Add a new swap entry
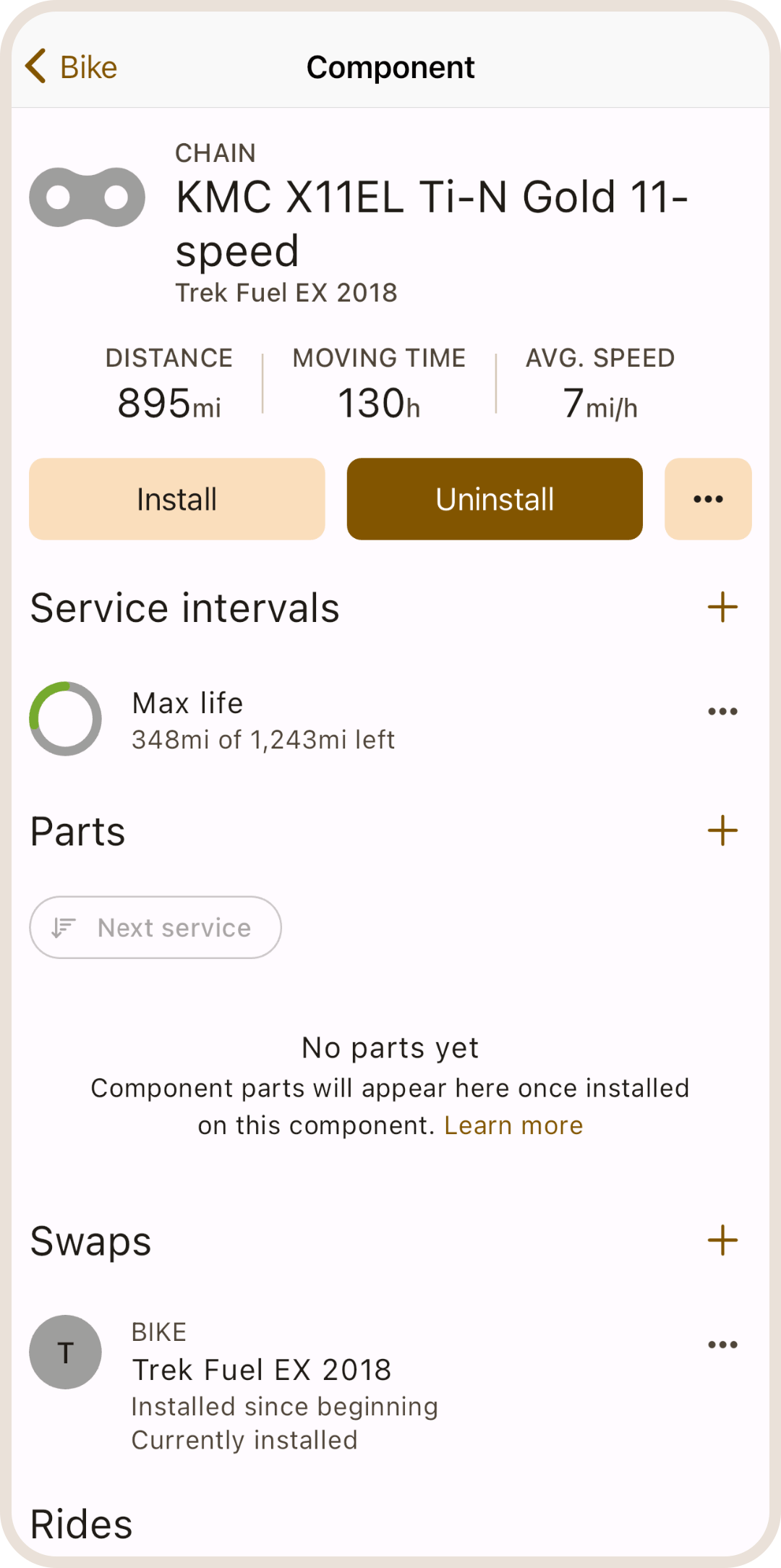 tap(722, 1241)
